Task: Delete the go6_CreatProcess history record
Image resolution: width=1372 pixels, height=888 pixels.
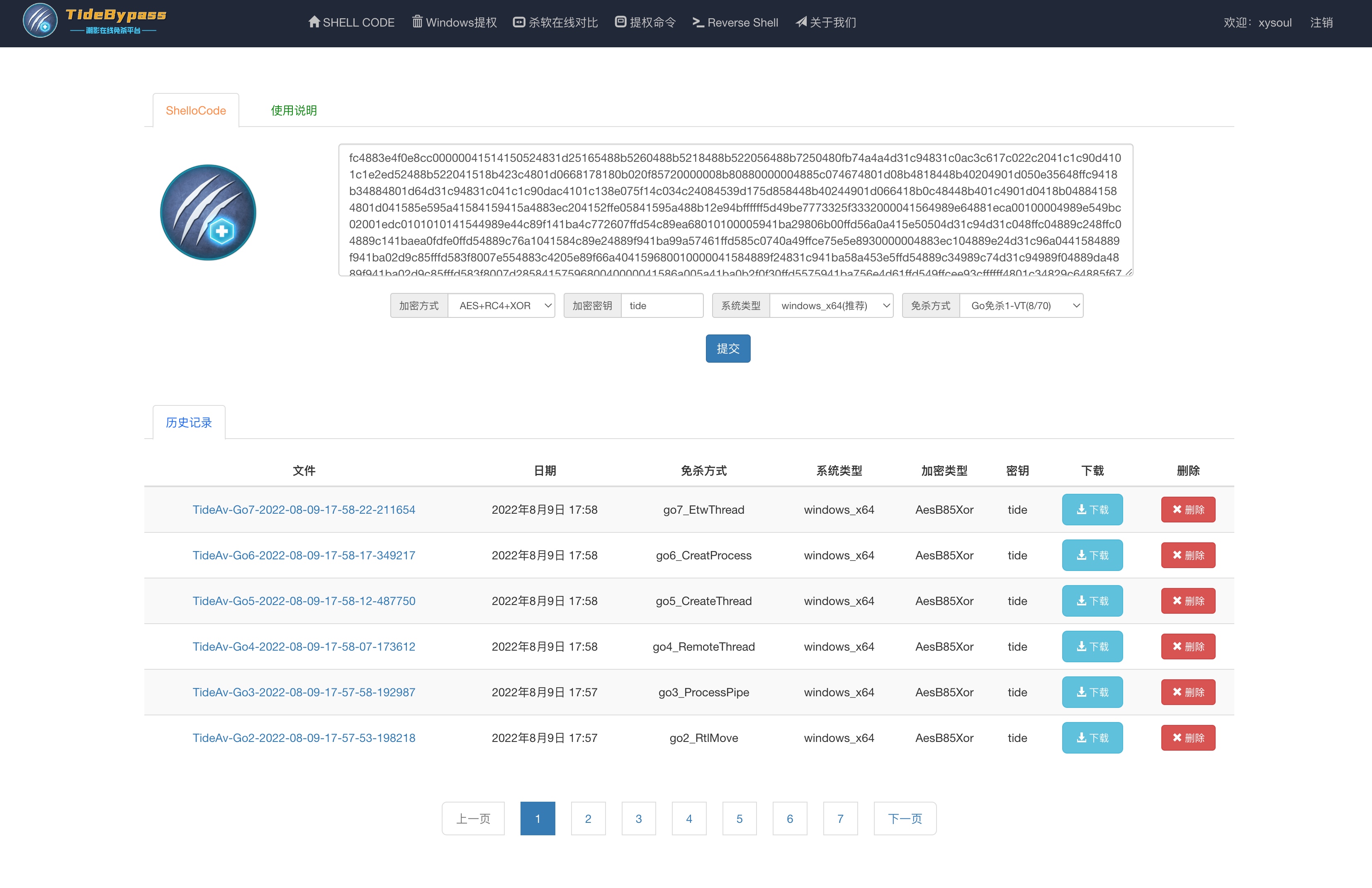Action: (x=1187, y=555)
